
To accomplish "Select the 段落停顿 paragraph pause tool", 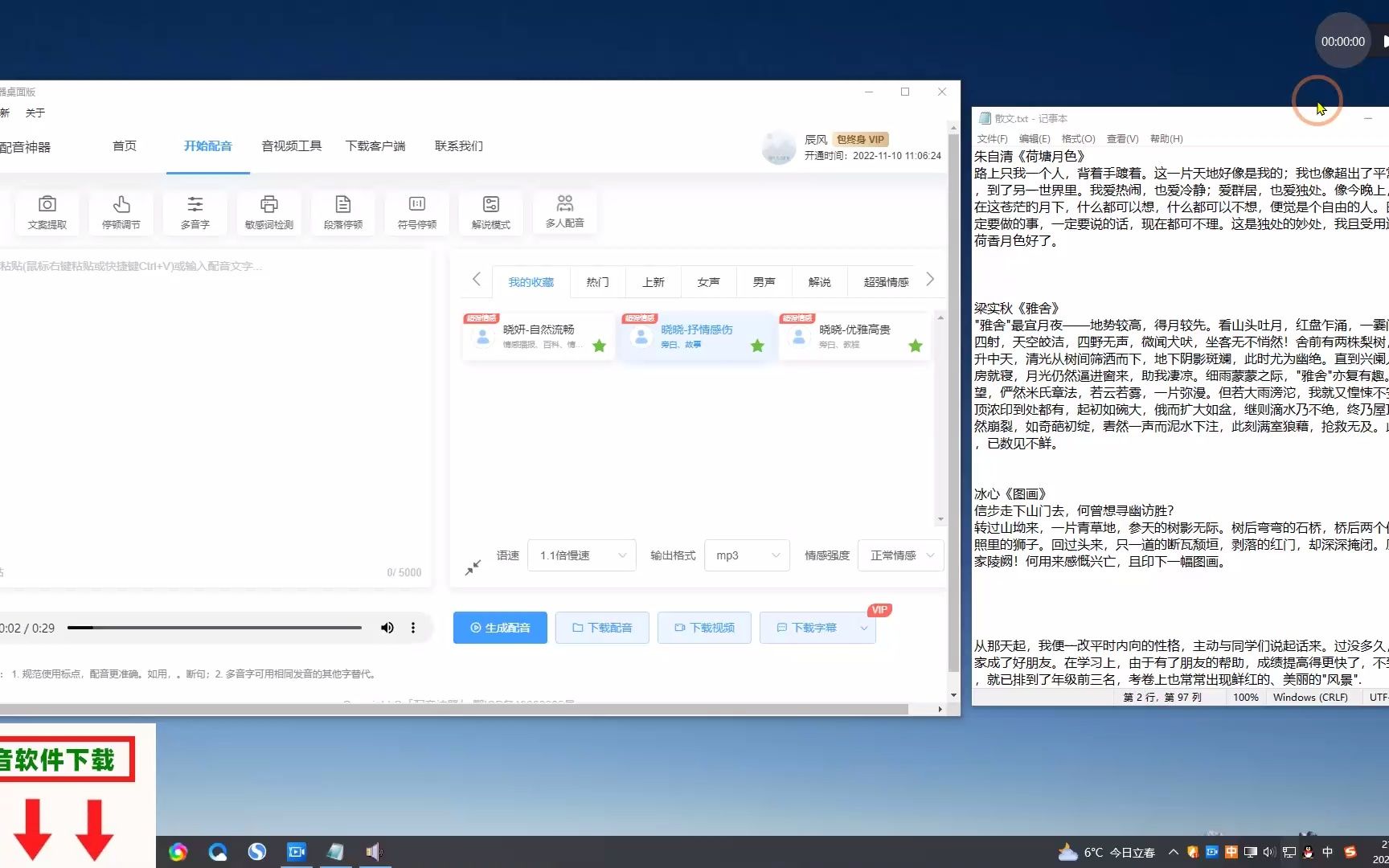I will pos(343,213).
